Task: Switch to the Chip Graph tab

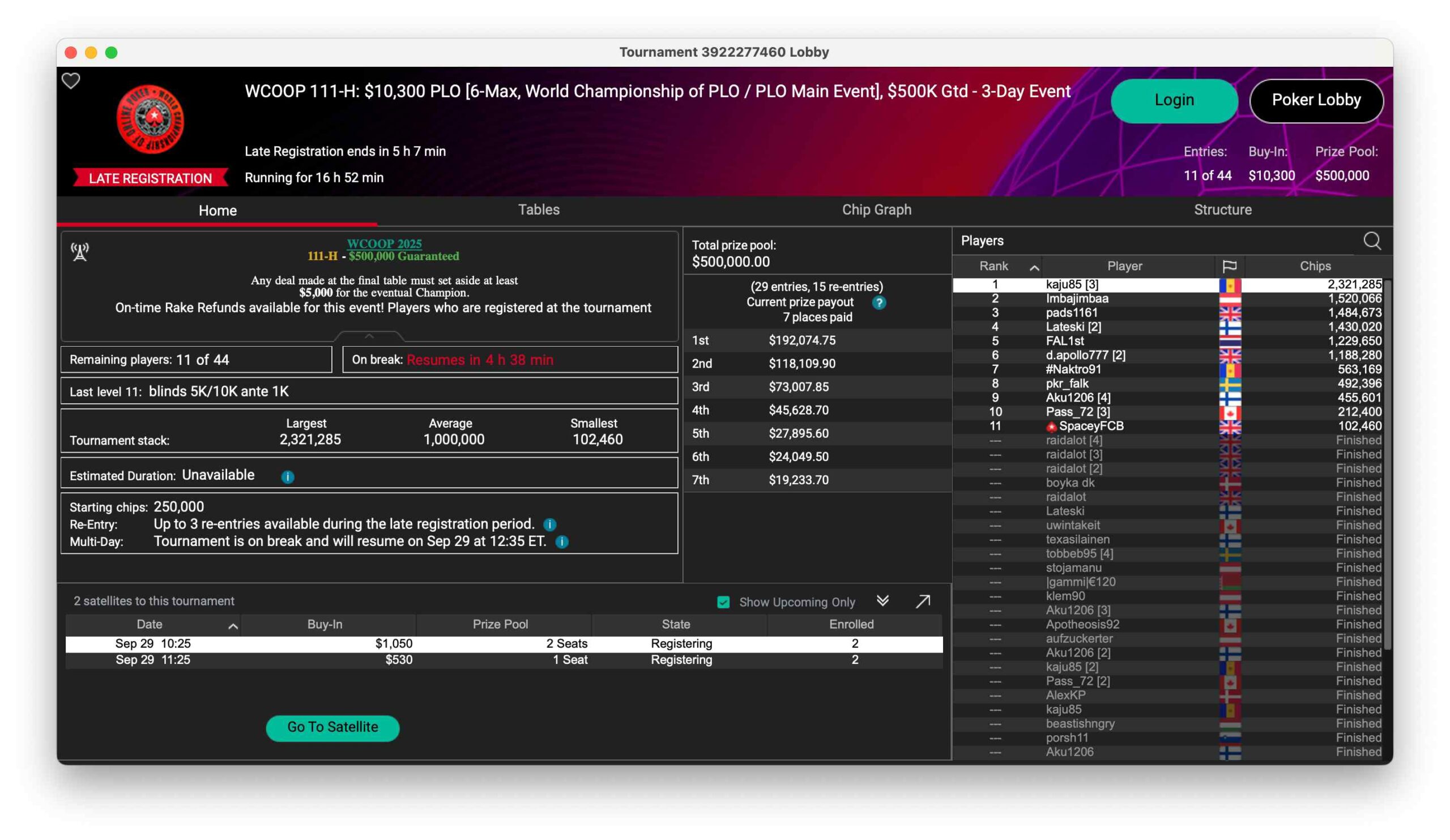Action: 876,210
